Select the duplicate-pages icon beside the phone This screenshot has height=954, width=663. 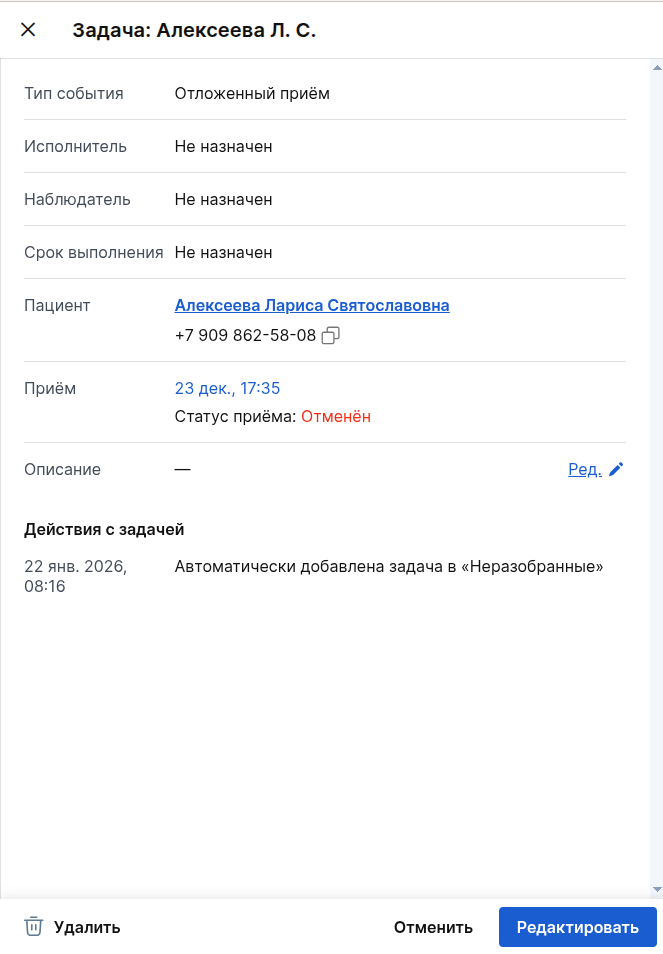point(331,335)
